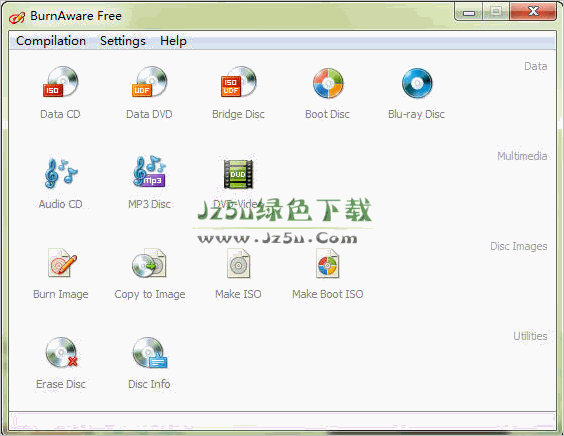The height and width of the screenshot is (436, 564).
Task: Open the Compilation menu
Action: pos(51,41)
